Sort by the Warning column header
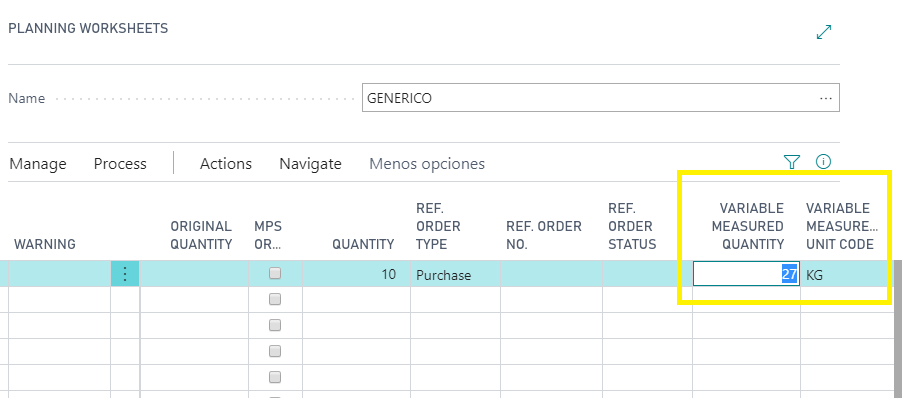 (45, 244)
